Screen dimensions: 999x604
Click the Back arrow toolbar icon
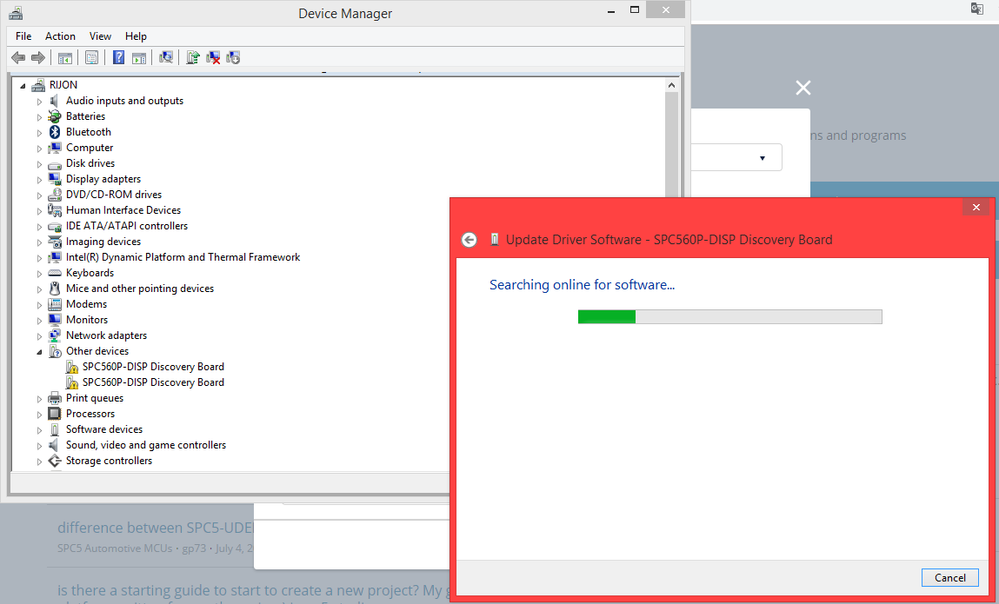18,58
